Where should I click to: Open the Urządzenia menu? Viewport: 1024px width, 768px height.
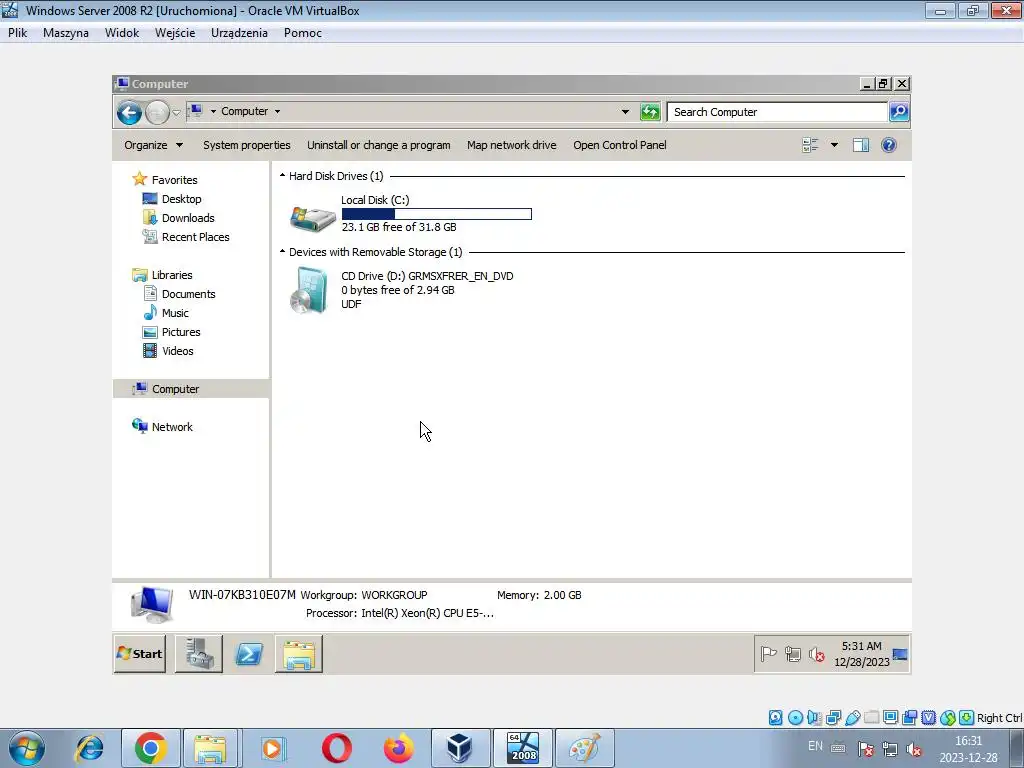(x=239, y=33)
